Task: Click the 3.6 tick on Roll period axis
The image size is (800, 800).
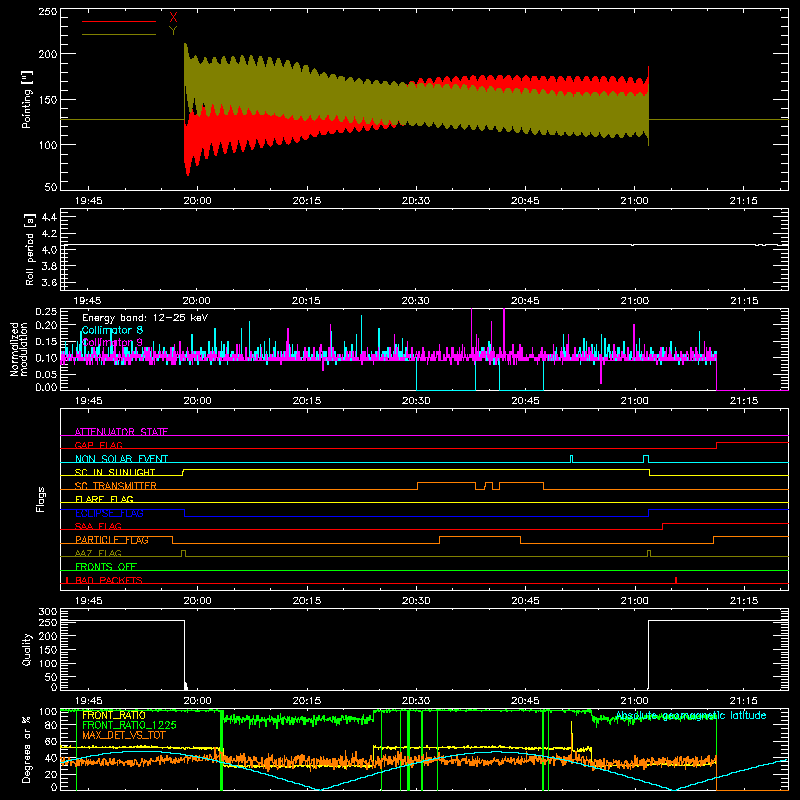Action: (x=49, y=283)
